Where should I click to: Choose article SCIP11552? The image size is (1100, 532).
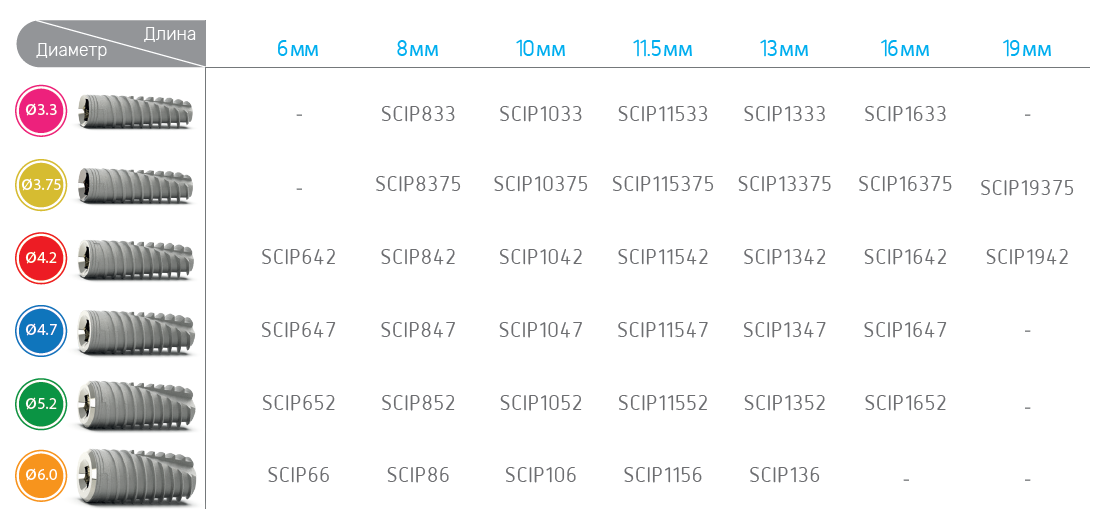tap(662, 403)
